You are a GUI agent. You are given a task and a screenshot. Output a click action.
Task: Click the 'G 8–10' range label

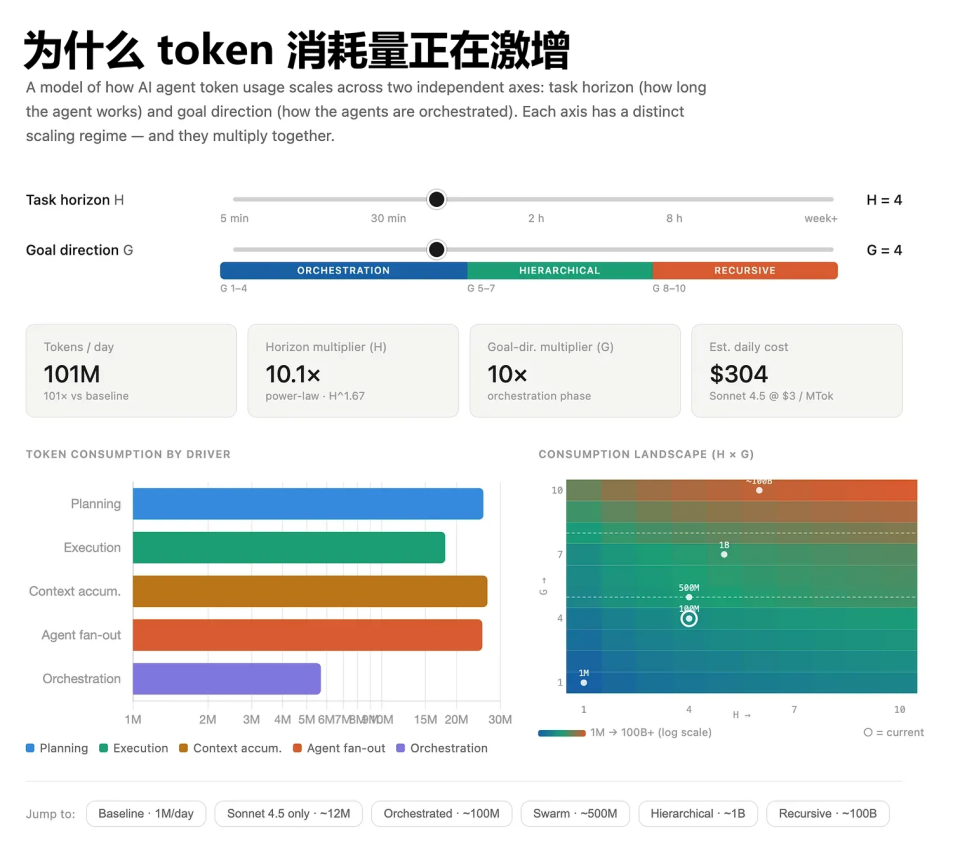[669, 288]
